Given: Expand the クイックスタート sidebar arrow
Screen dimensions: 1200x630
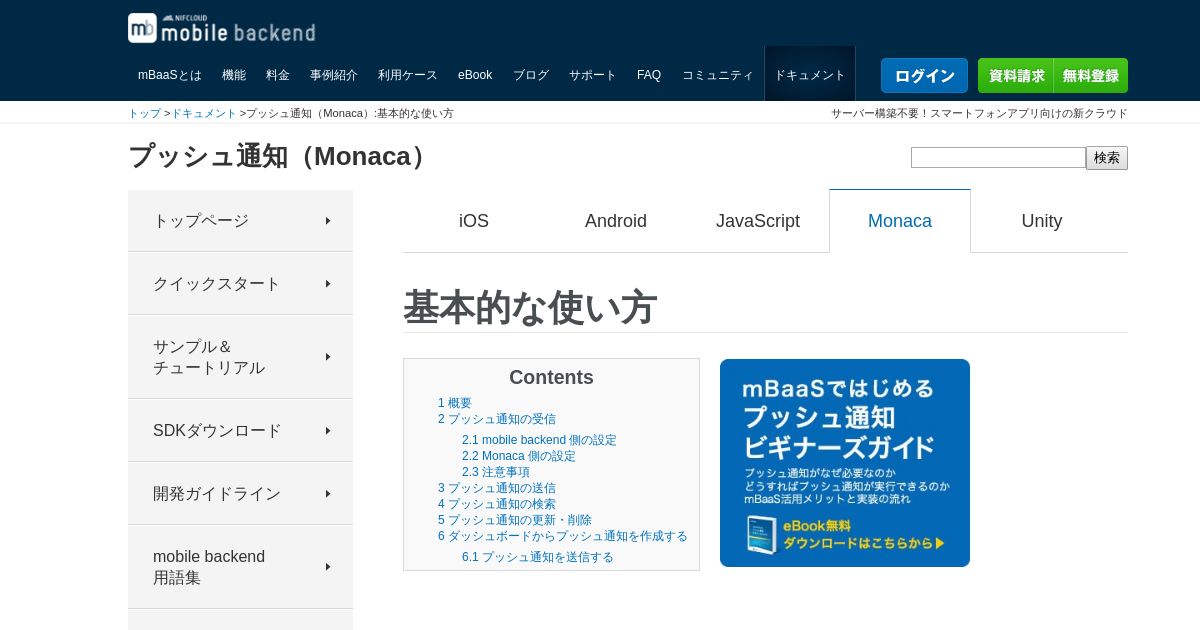Looking at the screenshot, I should pos(328,284).
